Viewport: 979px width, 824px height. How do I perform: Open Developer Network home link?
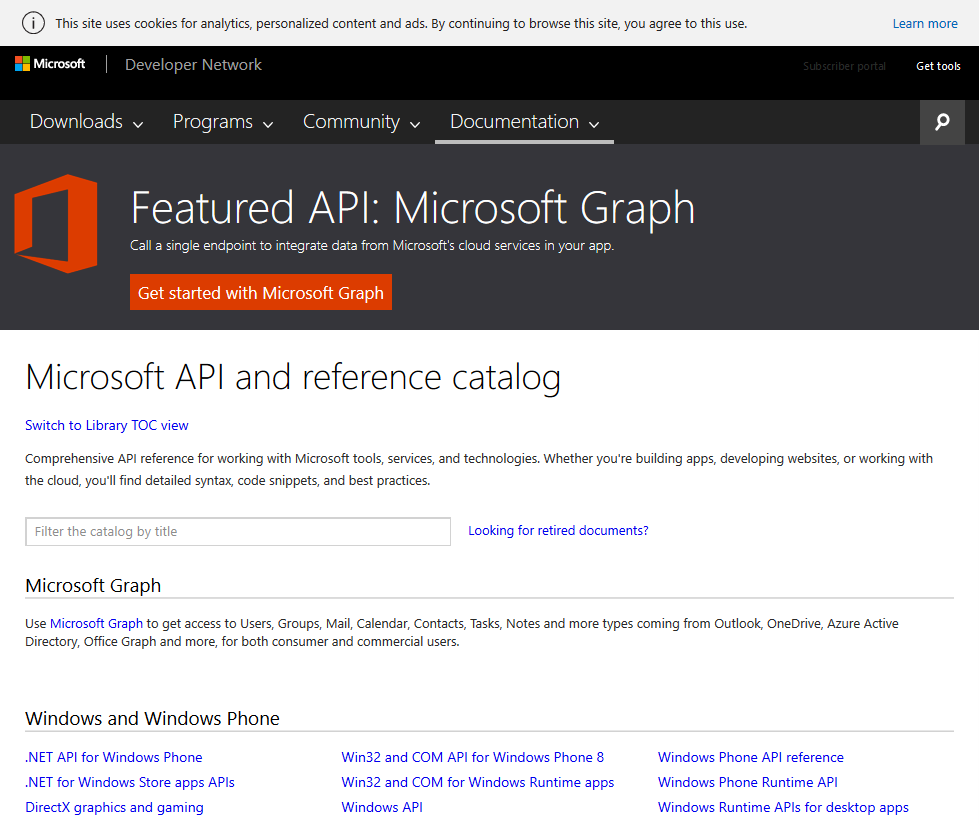pyautogui.click(x=193, y=64)
